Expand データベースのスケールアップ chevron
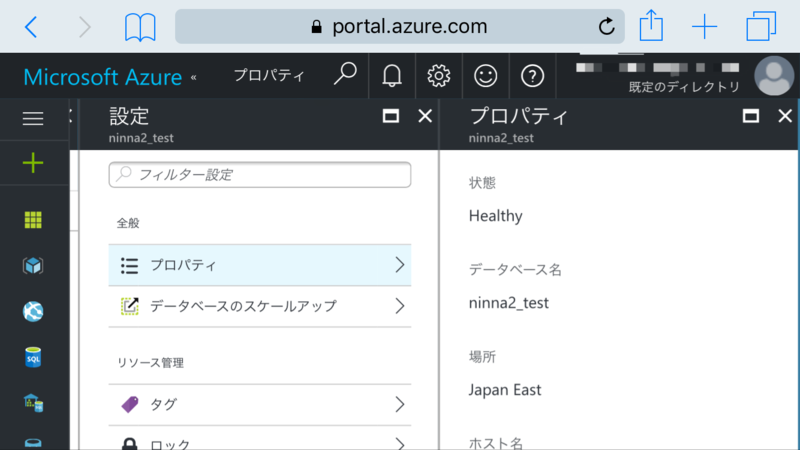 [x=399, y=306]
